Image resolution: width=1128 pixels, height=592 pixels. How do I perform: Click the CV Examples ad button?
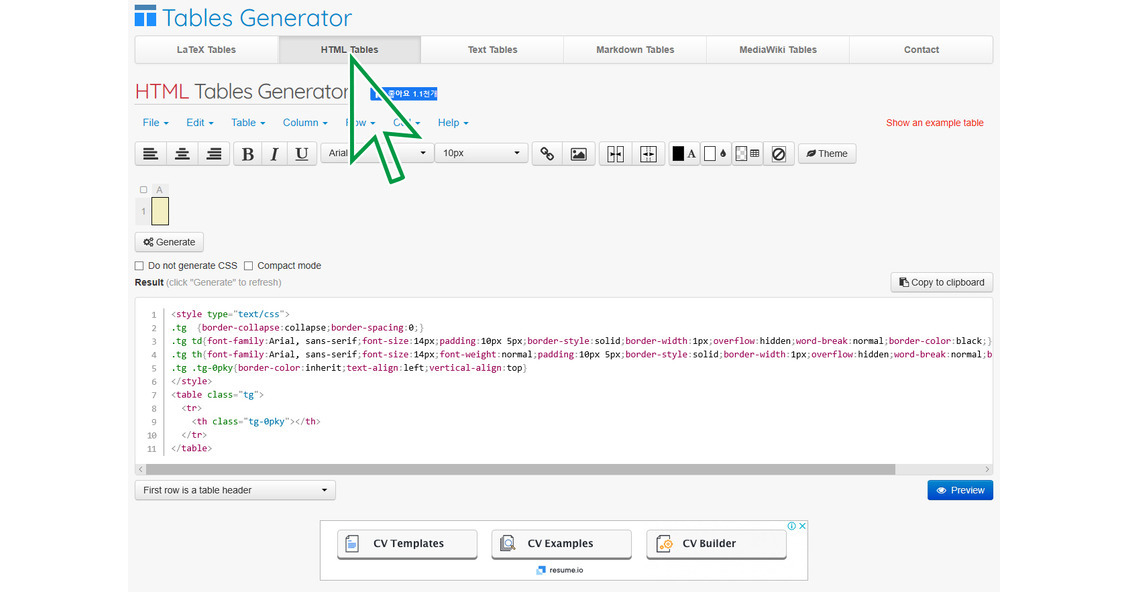tap(561, 544)
